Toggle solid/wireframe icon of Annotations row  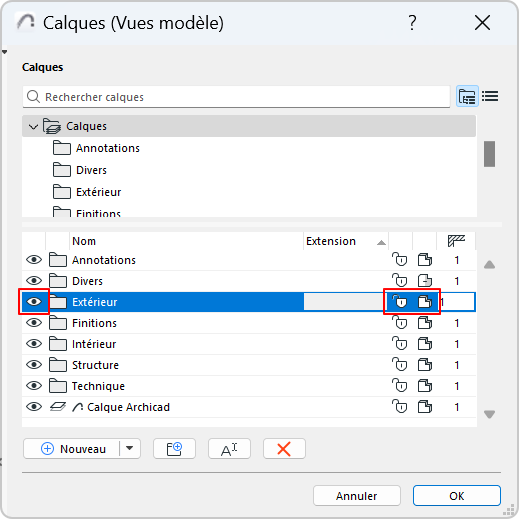coord(425,260)
